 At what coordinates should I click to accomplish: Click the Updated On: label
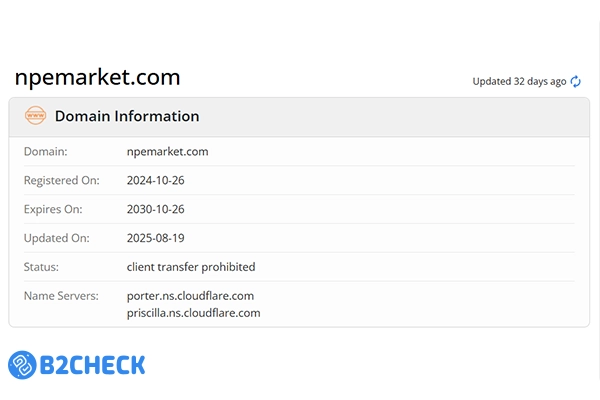tap(54, 239)
